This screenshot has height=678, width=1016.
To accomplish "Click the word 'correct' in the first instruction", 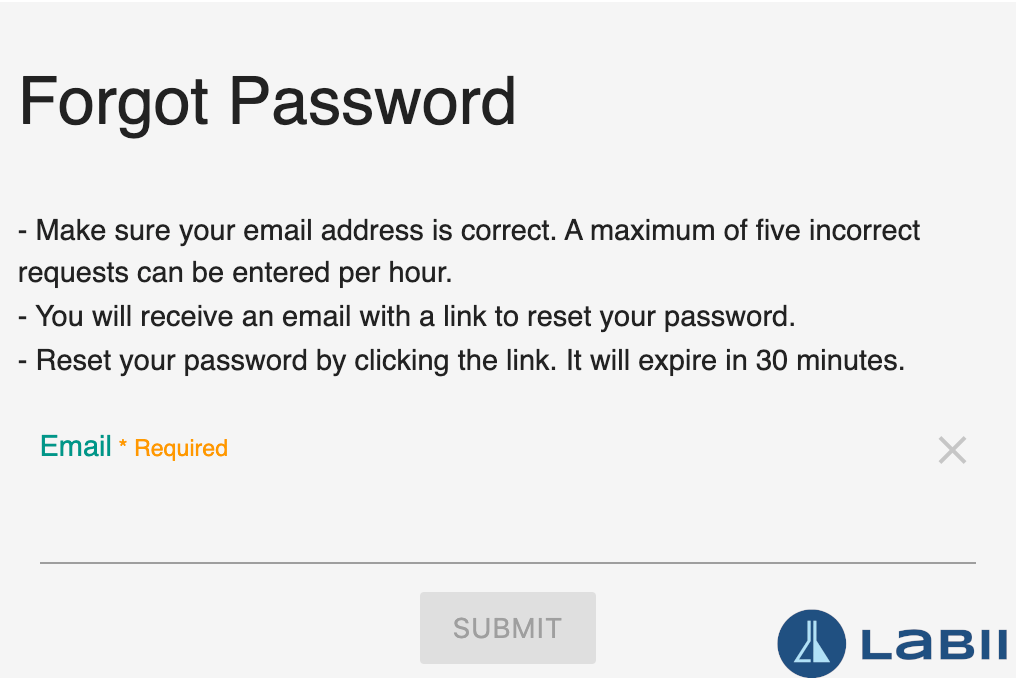I will [x=507, y=231].
